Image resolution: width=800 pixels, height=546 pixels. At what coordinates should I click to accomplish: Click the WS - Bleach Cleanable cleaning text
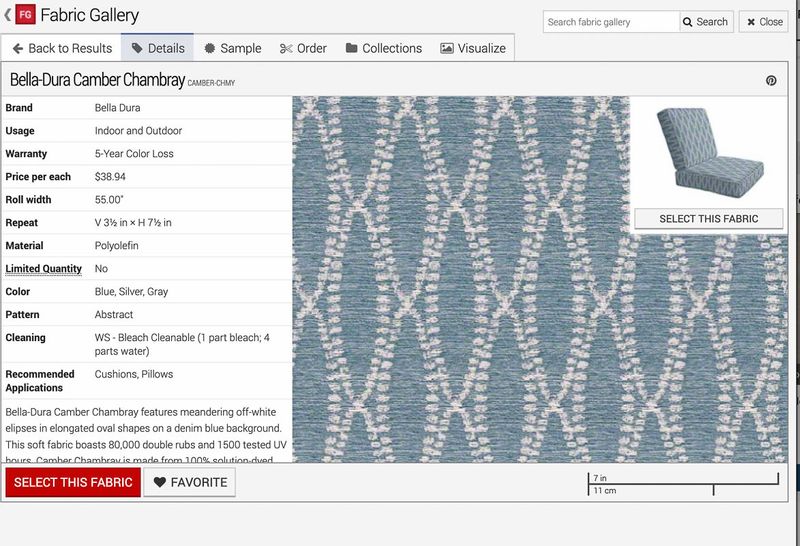[x=182, y=344]
